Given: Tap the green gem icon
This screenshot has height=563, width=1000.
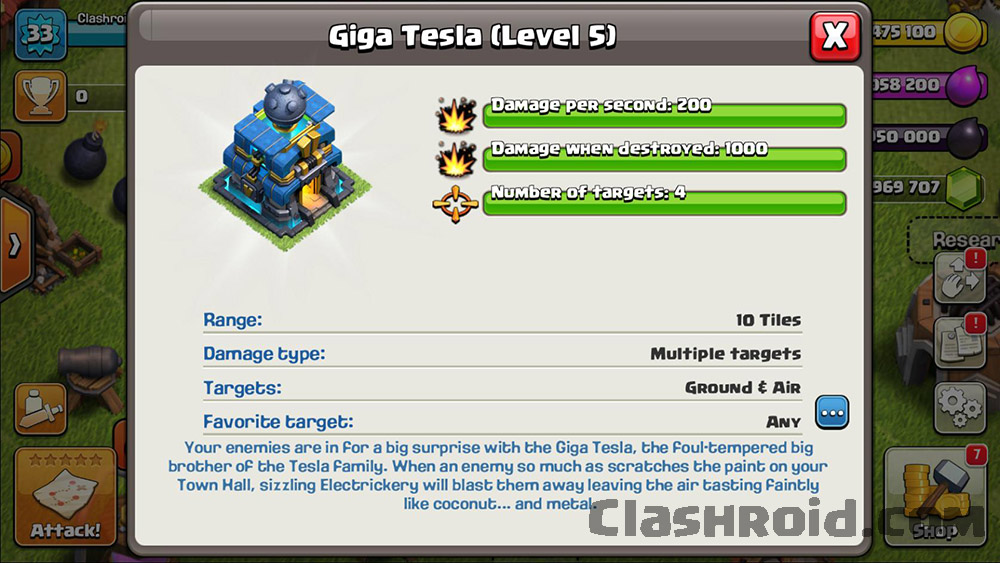Looking at the screenshot, I should [x=964, y=189].
